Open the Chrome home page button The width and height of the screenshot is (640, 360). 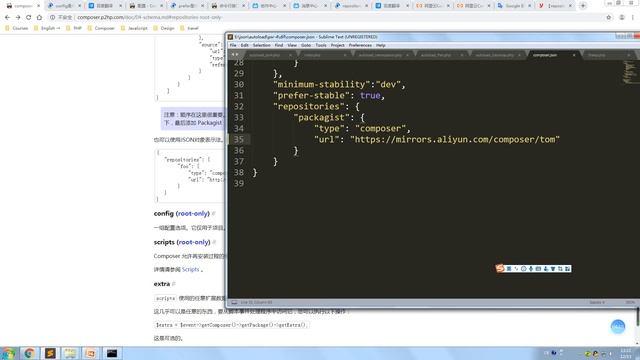point(39,18)
